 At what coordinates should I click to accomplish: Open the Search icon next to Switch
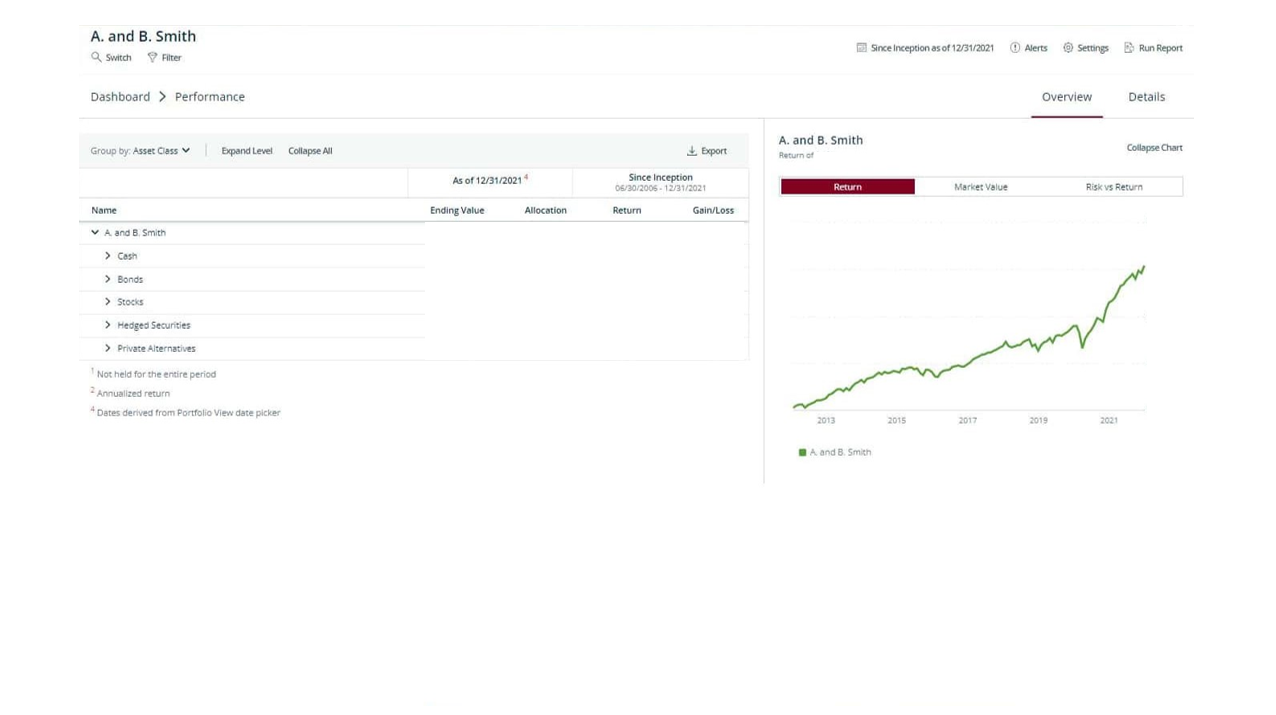click(x=95, y=57)
